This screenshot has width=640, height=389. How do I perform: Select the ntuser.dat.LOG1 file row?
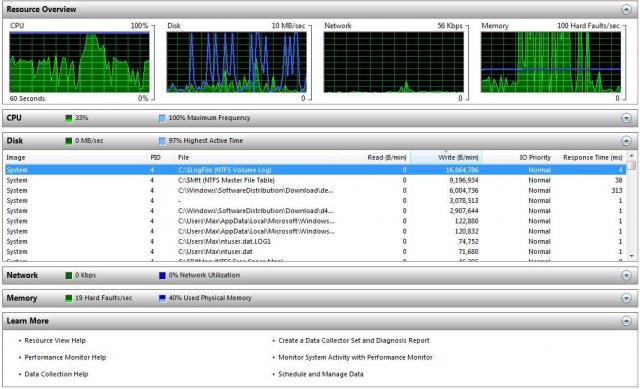(315, 241)
